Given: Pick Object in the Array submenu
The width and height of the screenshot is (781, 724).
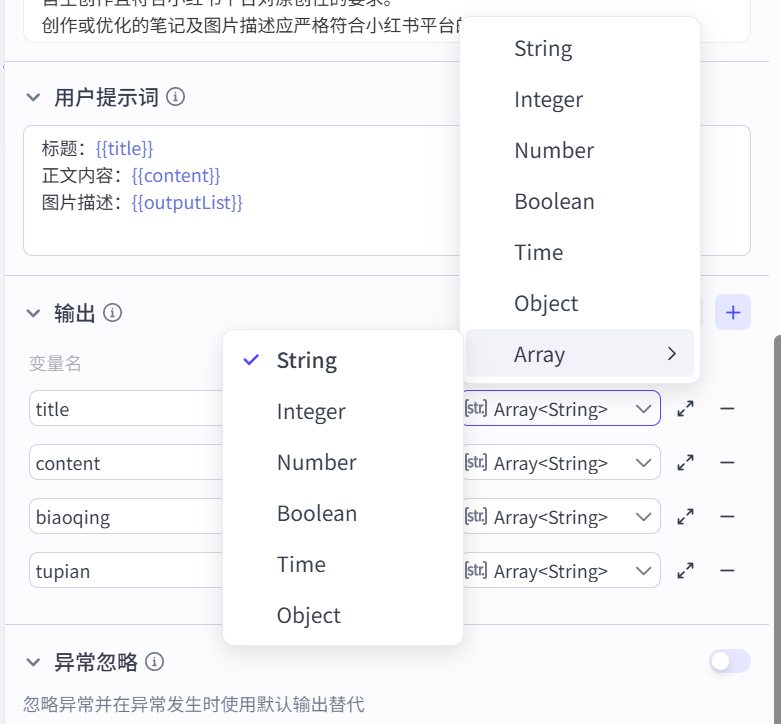Looking at the screenshot, I should coord(308,615).
